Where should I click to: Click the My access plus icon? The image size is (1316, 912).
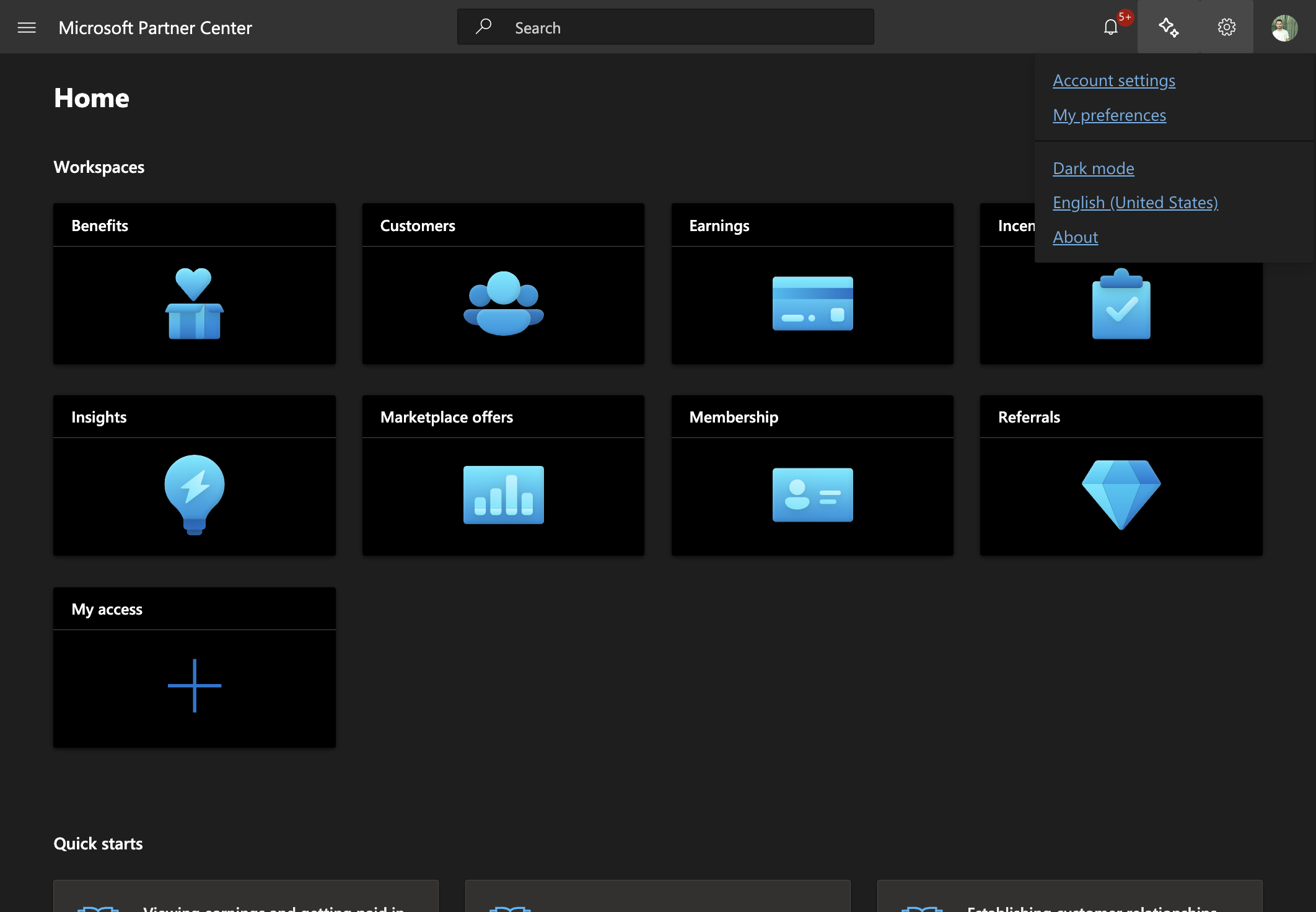pos(195,686)
